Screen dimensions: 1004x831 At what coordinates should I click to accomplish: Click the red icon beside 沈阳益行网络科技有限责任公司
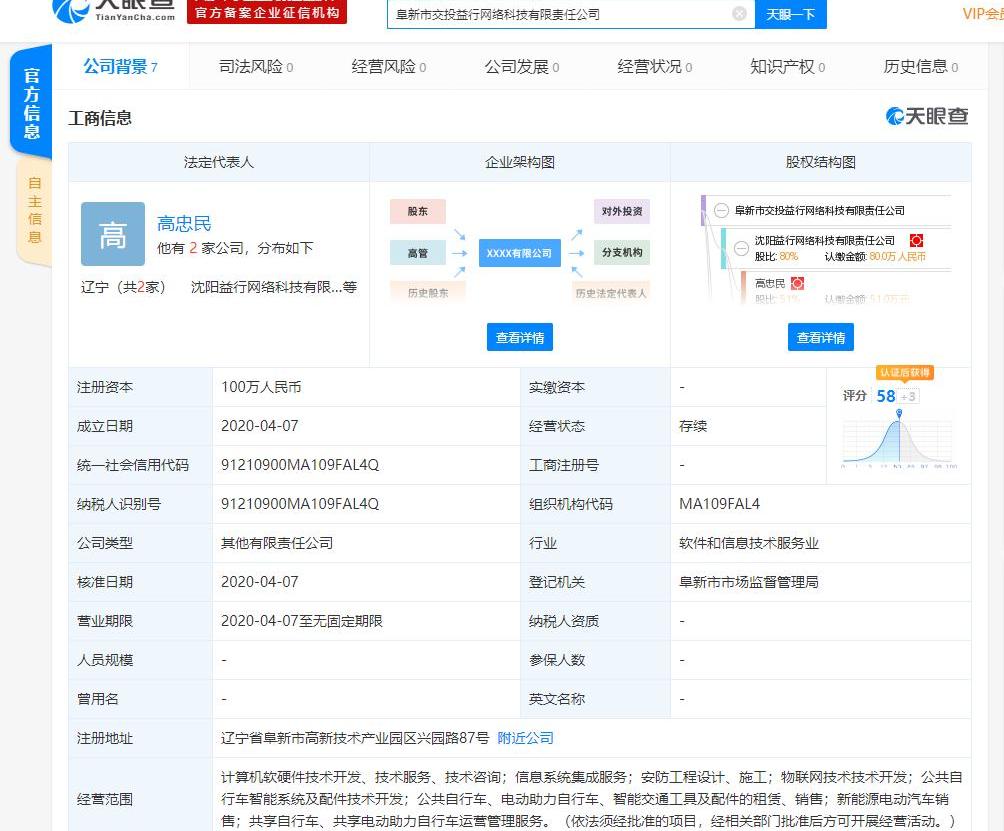click(x=916, y=241)
